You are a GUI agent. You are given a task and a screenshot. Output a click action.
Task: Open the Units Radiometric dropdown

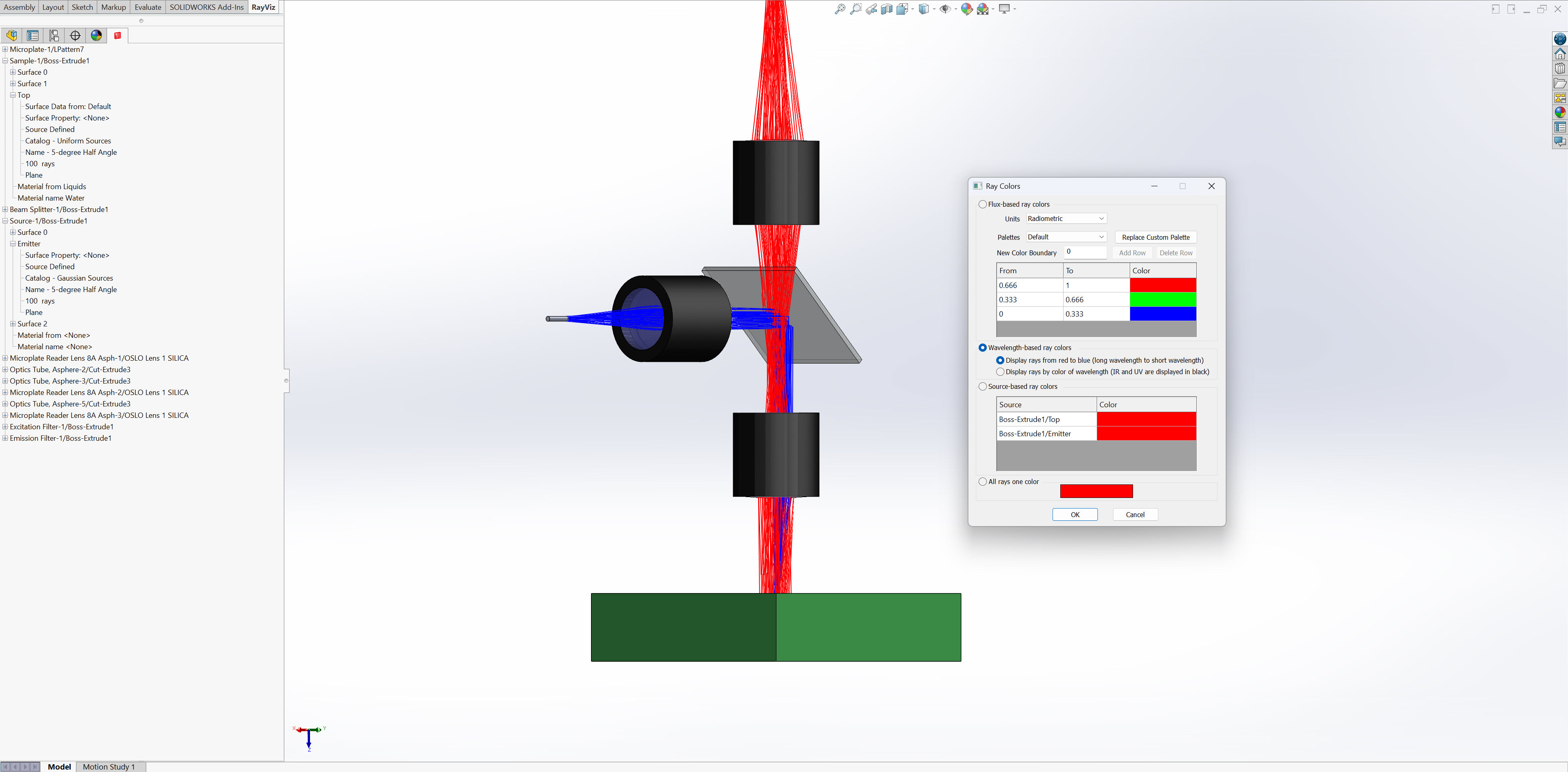click(x=1066, y=219)
